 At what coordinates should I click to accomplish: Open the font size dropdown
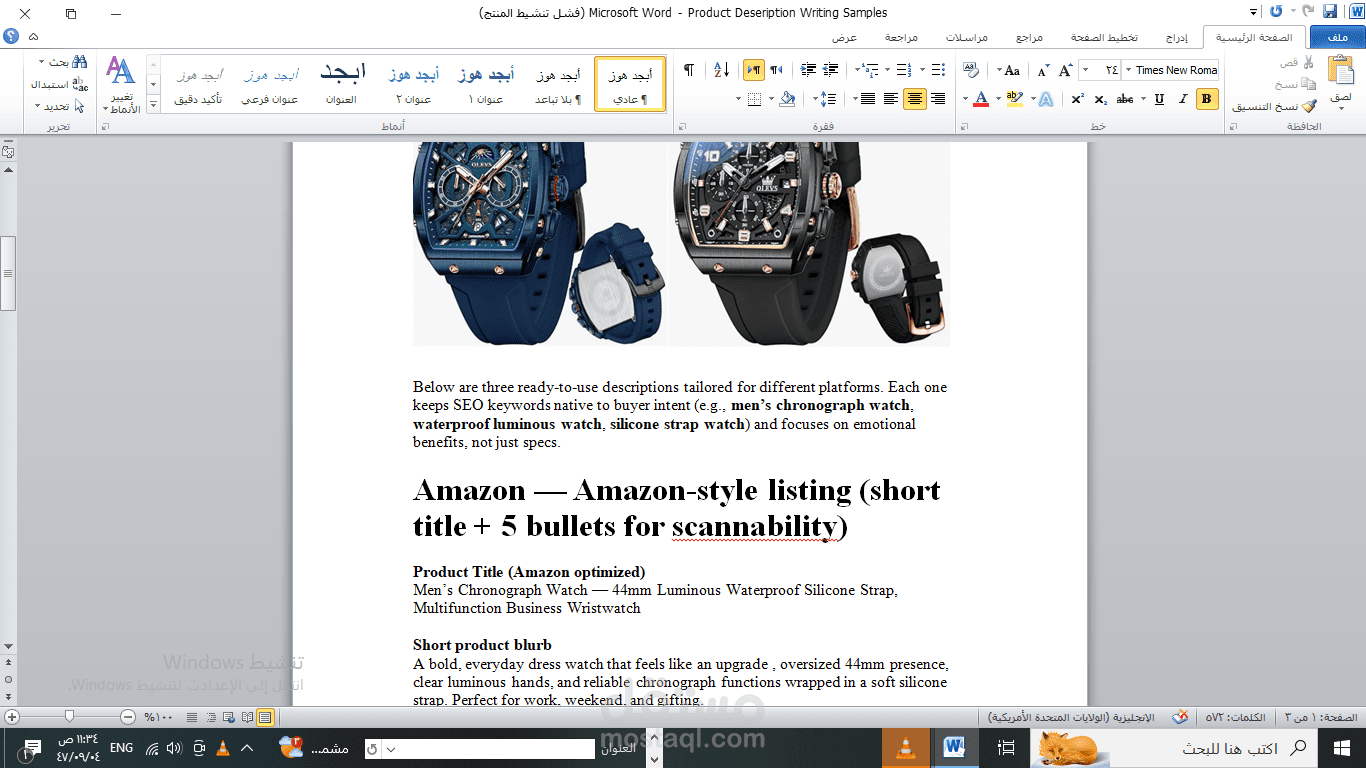click(1086, 70)
